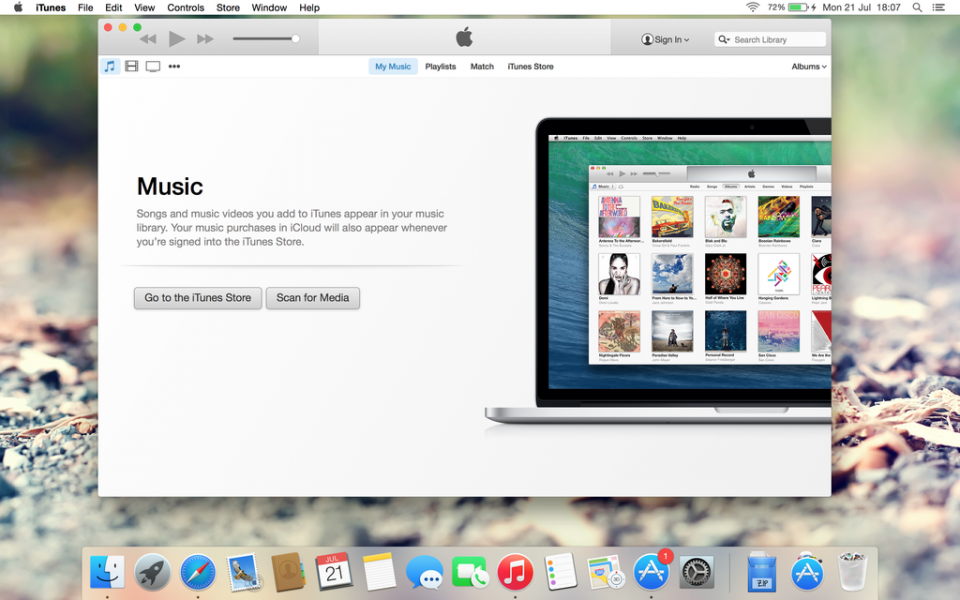Open the TV Shows library icon

click(153, 67)
